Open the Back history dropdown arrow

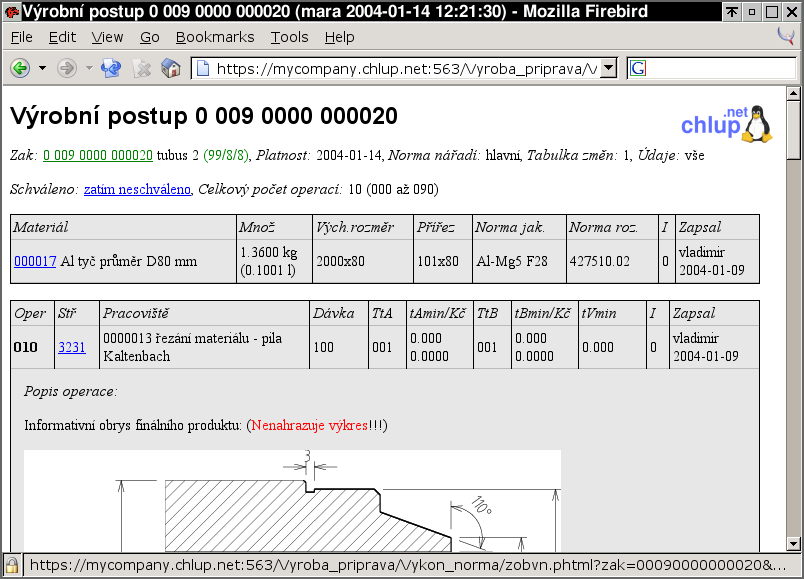43,68
